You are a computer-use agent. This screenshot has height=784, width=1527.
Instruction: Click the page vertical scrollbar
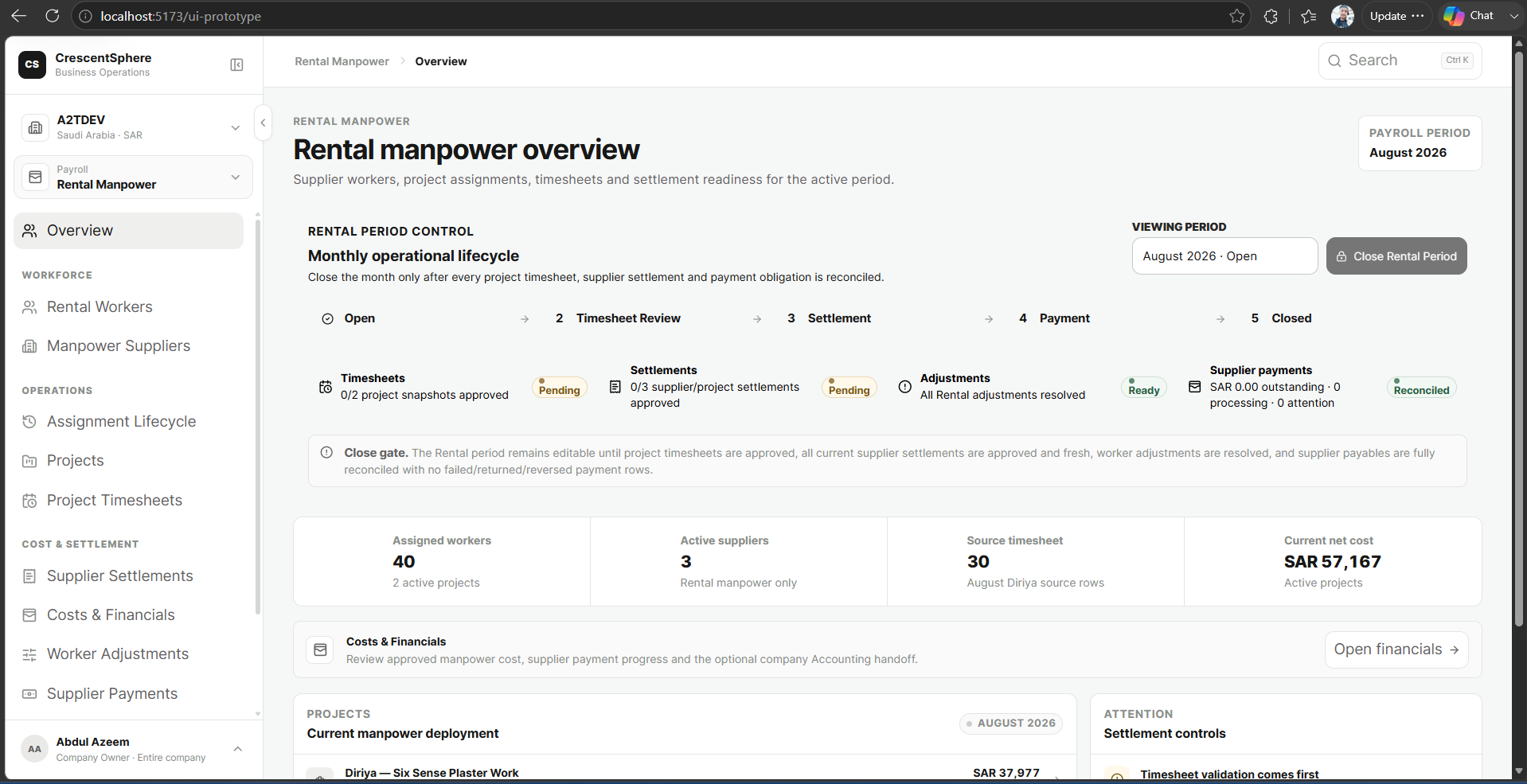point(1518,338)
